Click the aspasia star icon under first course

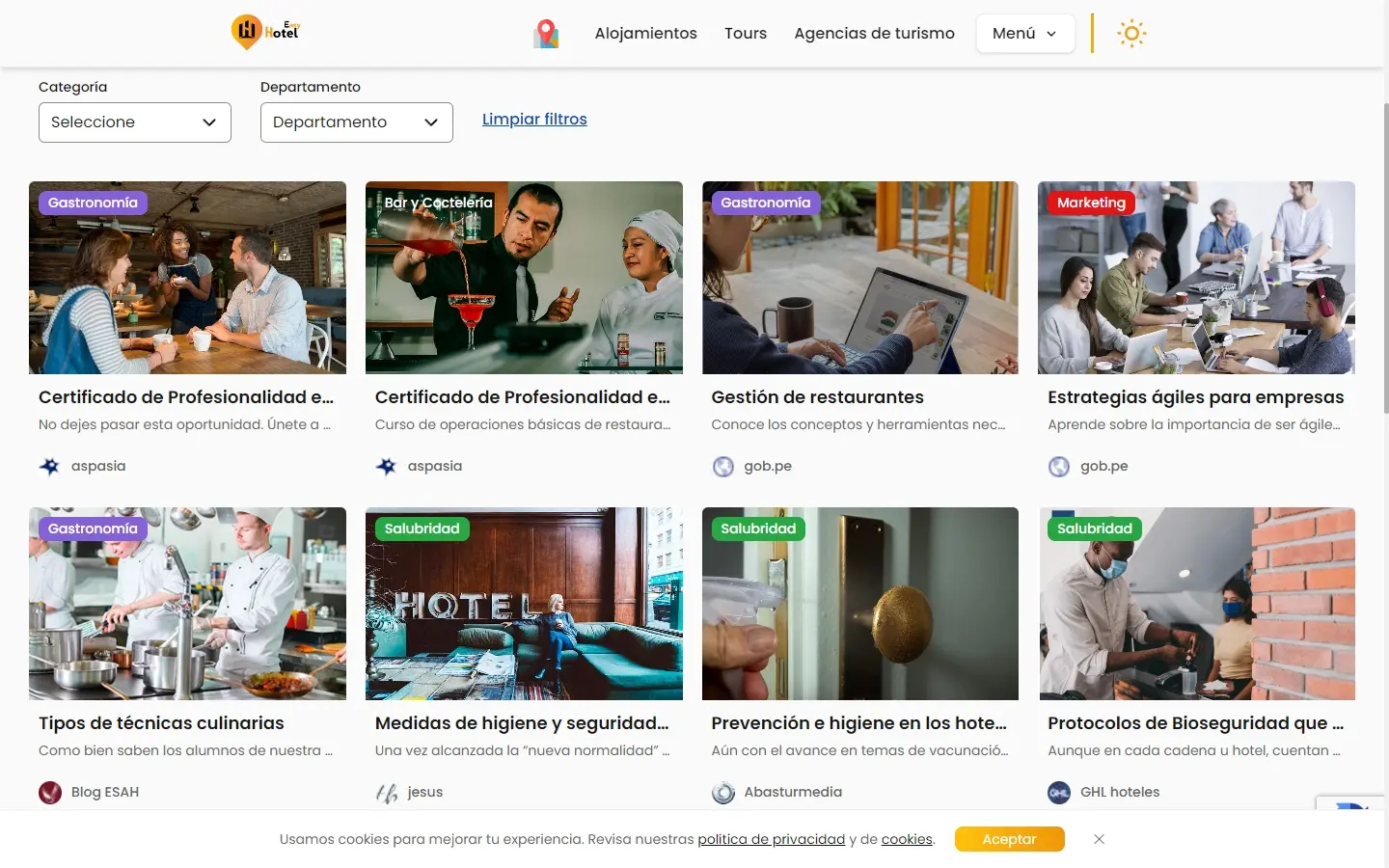click(x=49, y=467)
